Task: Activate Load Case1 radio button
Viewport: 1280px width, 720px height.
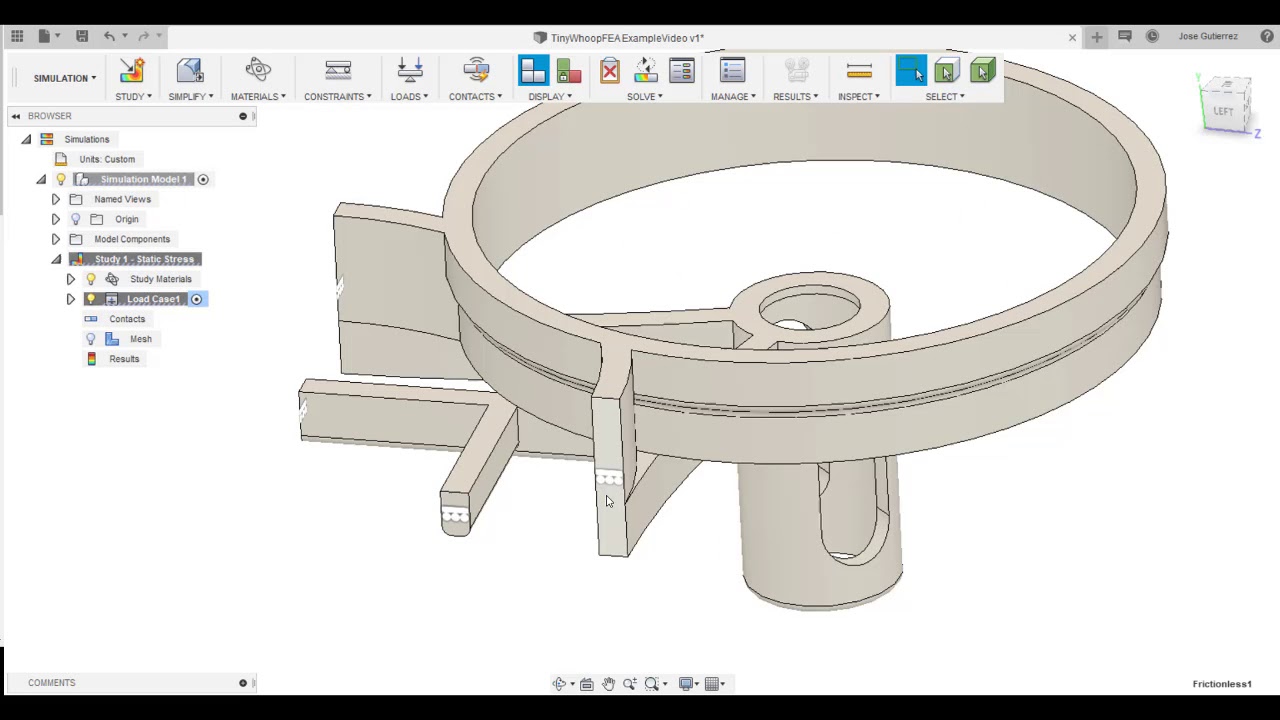Action: click(x=197, y=299)
